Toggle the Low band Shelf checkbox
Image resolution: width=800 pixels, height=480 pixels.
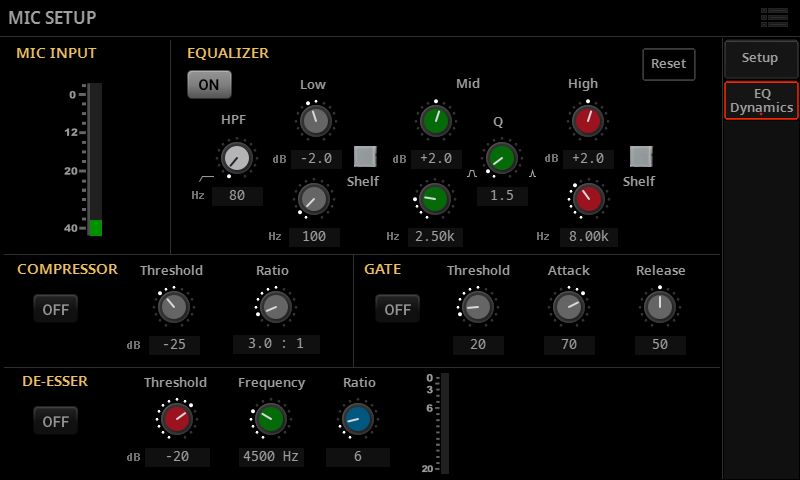tap(366, 157)
